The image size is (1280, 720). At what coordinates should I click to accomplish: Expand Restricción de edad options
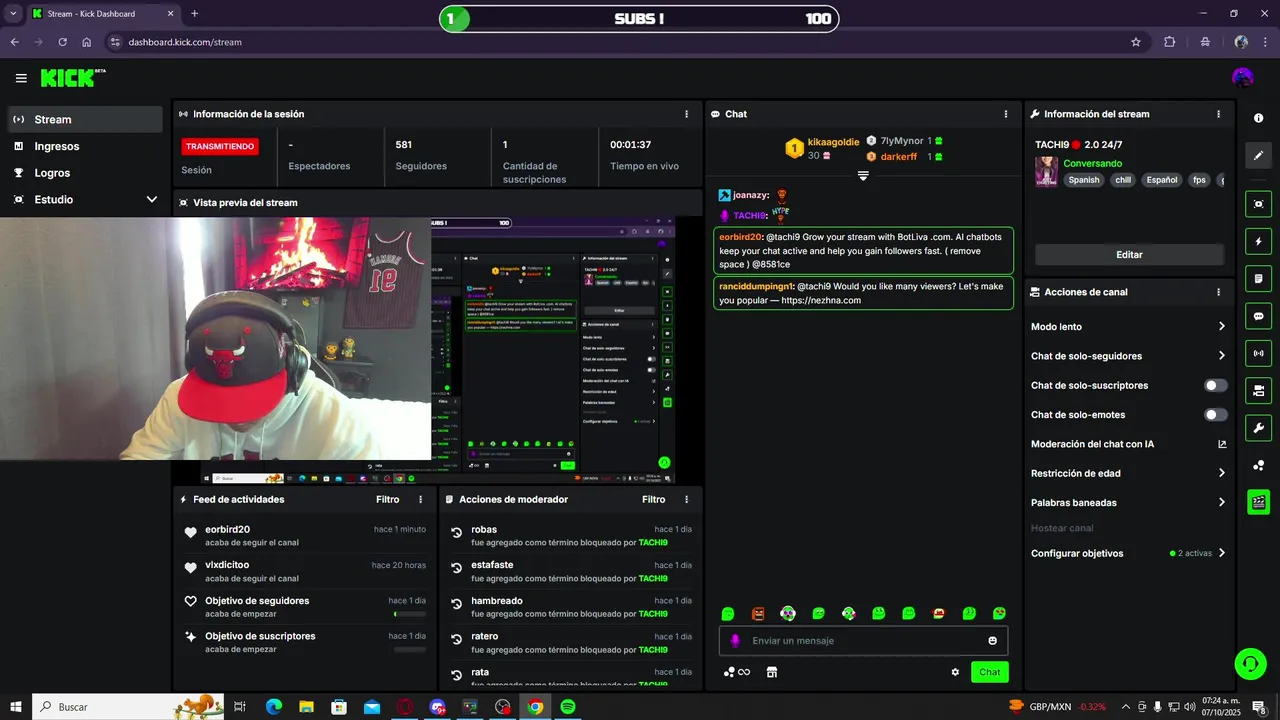[1222, 473]
